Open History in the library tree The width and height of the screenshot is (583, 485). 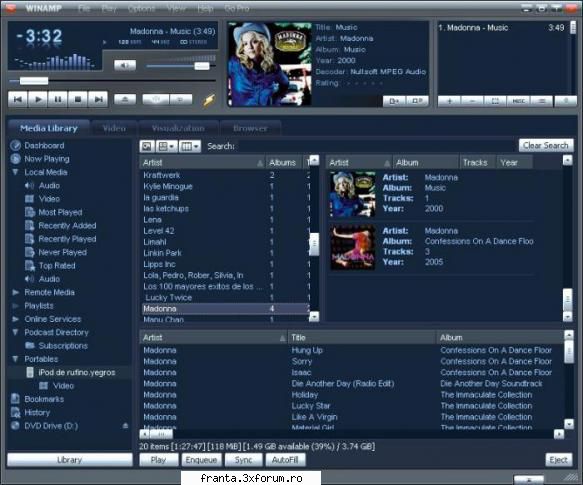coord(37,413)
